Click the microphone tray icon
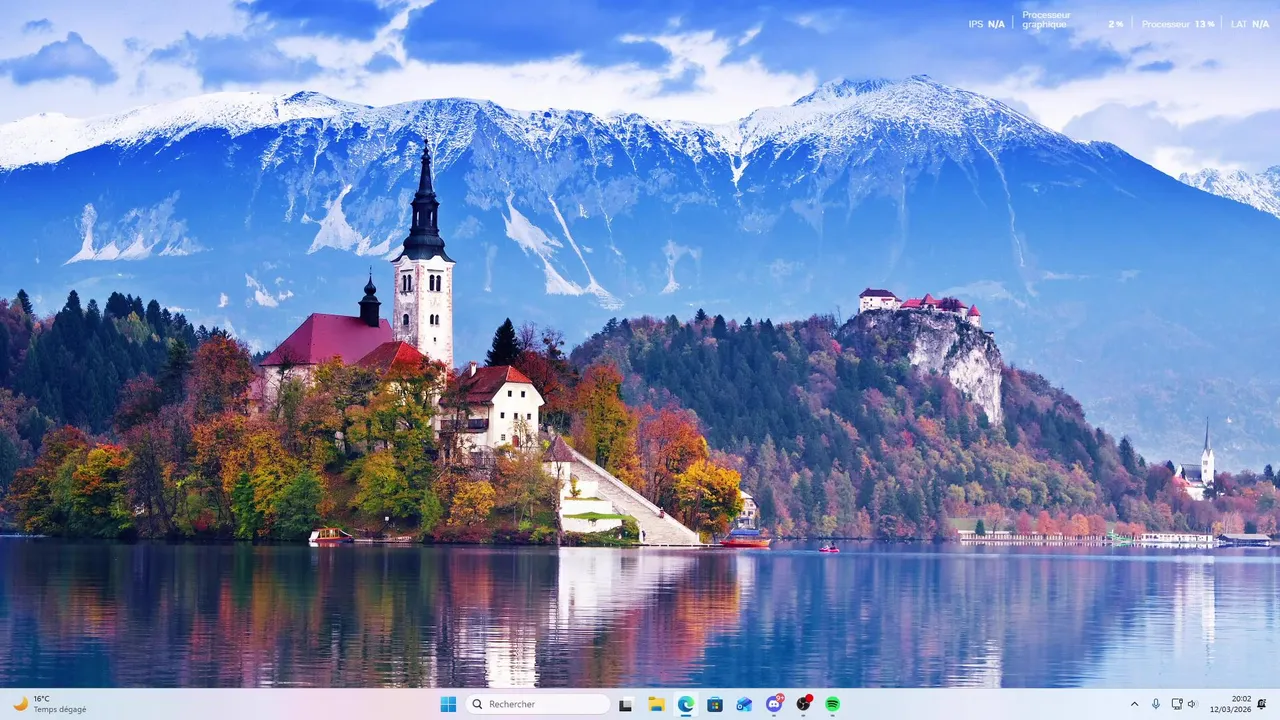The height and width of the screenshot is (720, 1280). tap(1156, 704)
